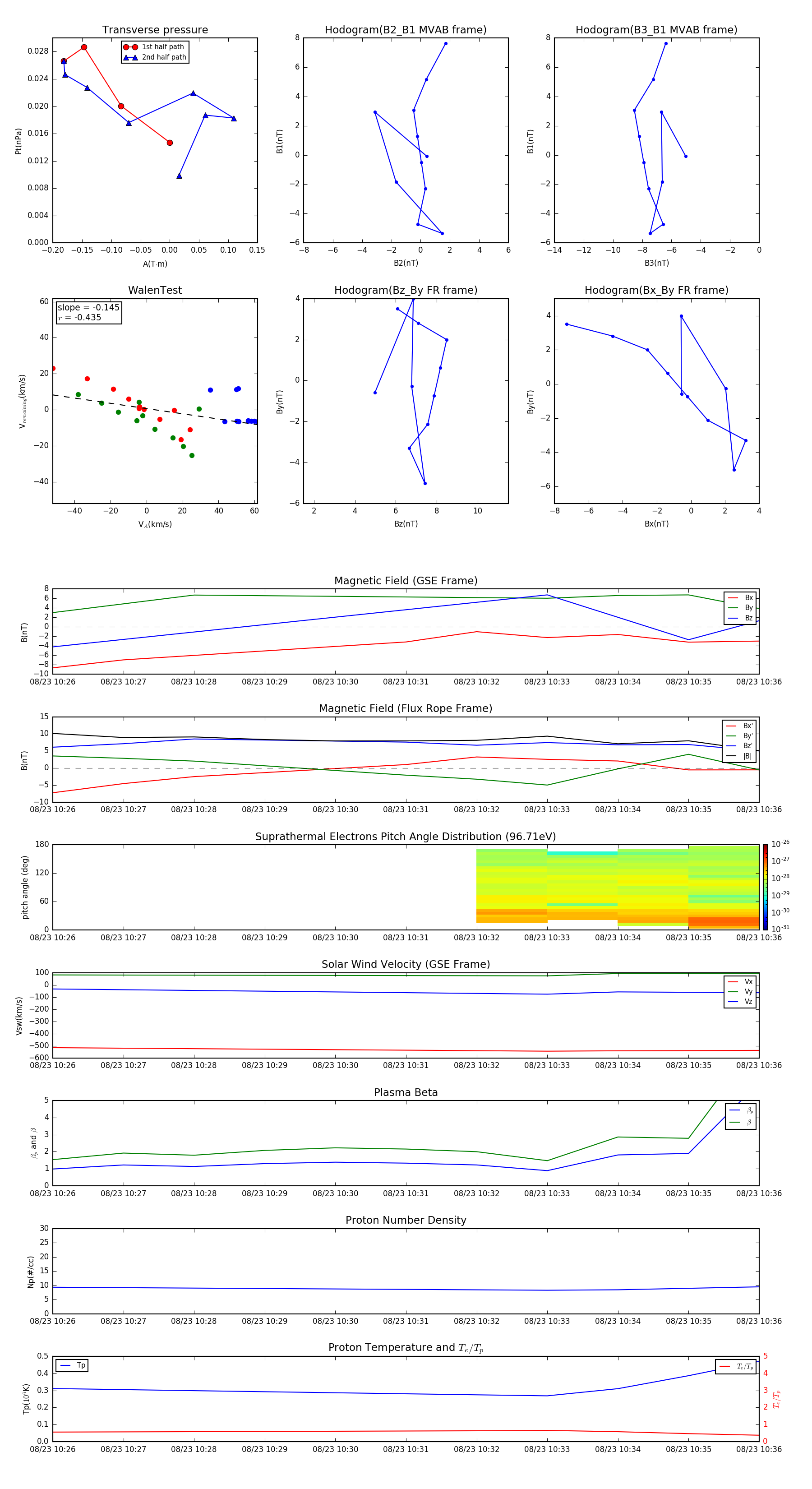Click the '2nd half path' legend entry
This screenshot has height=1489, width=812.
pyautogui.click(x=155, y=57)
